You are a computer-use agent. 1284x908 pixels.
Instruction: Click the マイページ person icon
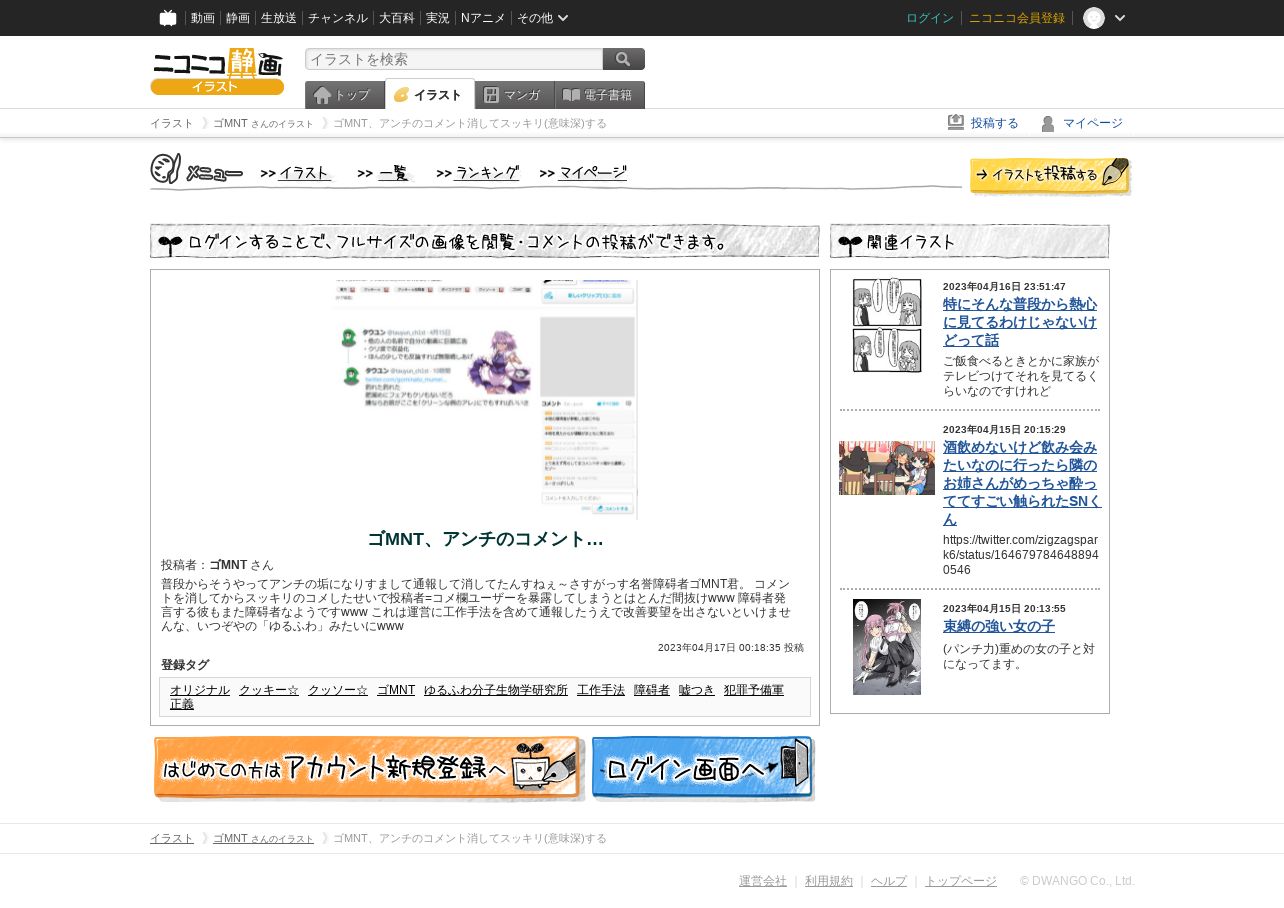pyautogui.click(x=1048, y=123)
